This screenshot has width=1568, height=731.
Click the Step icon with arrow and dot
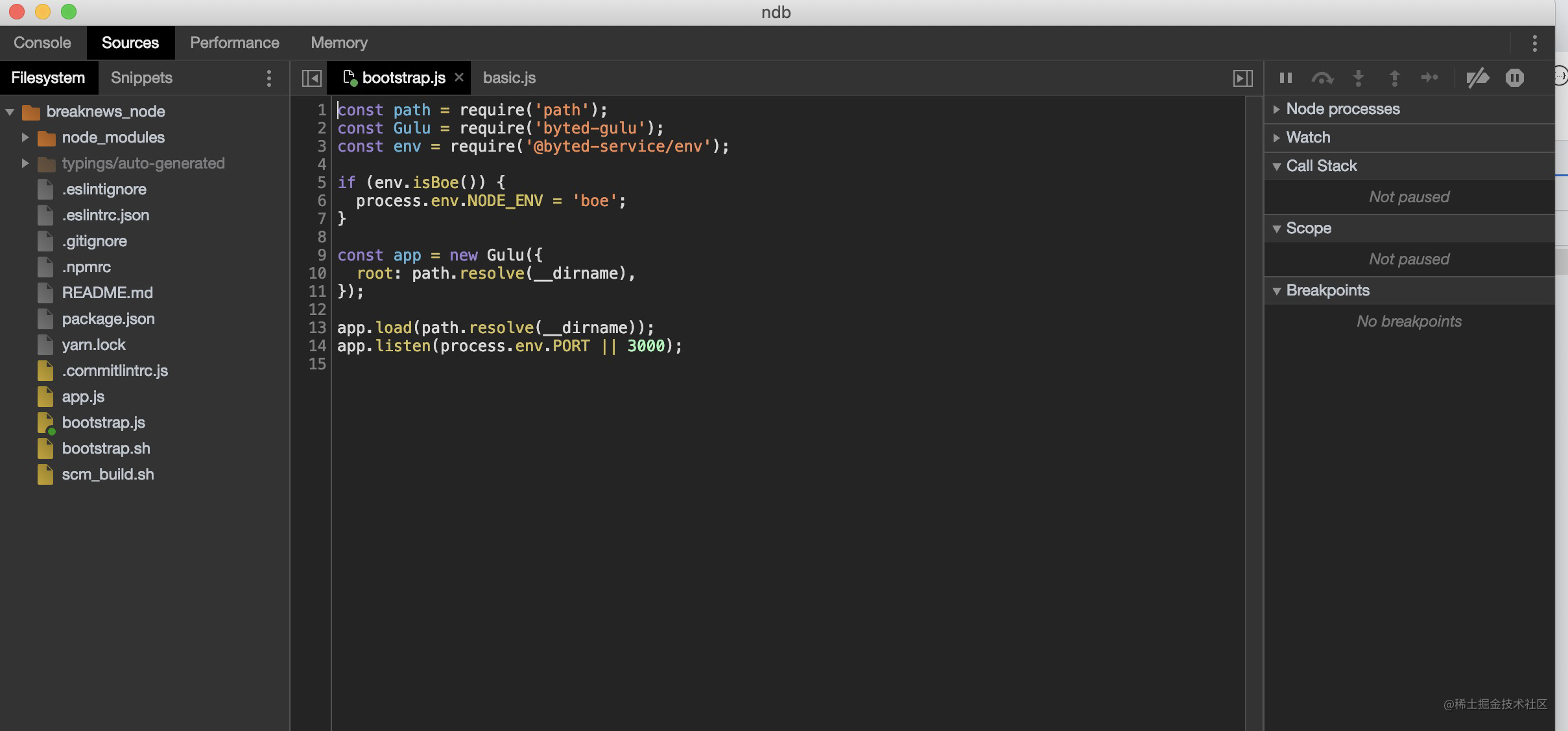point(1430,78)
